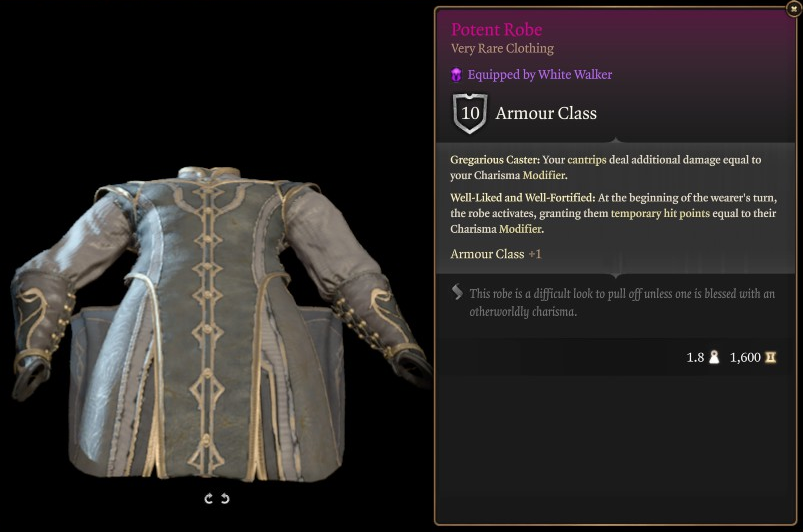Image resolution: width=803 pixels, height=532 pixels.
Task: Click the gold coin icon next to 1,600
Action: click(x=770, y=357)
